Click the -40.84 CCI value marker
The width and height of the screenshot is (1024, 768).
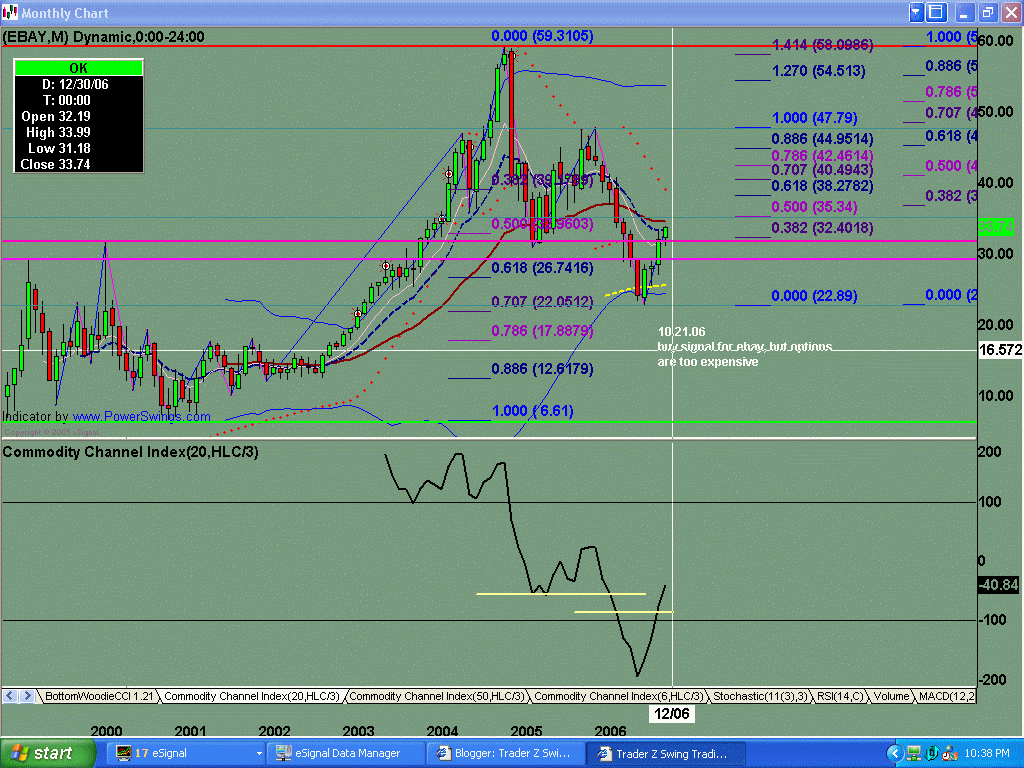point(998,585)
